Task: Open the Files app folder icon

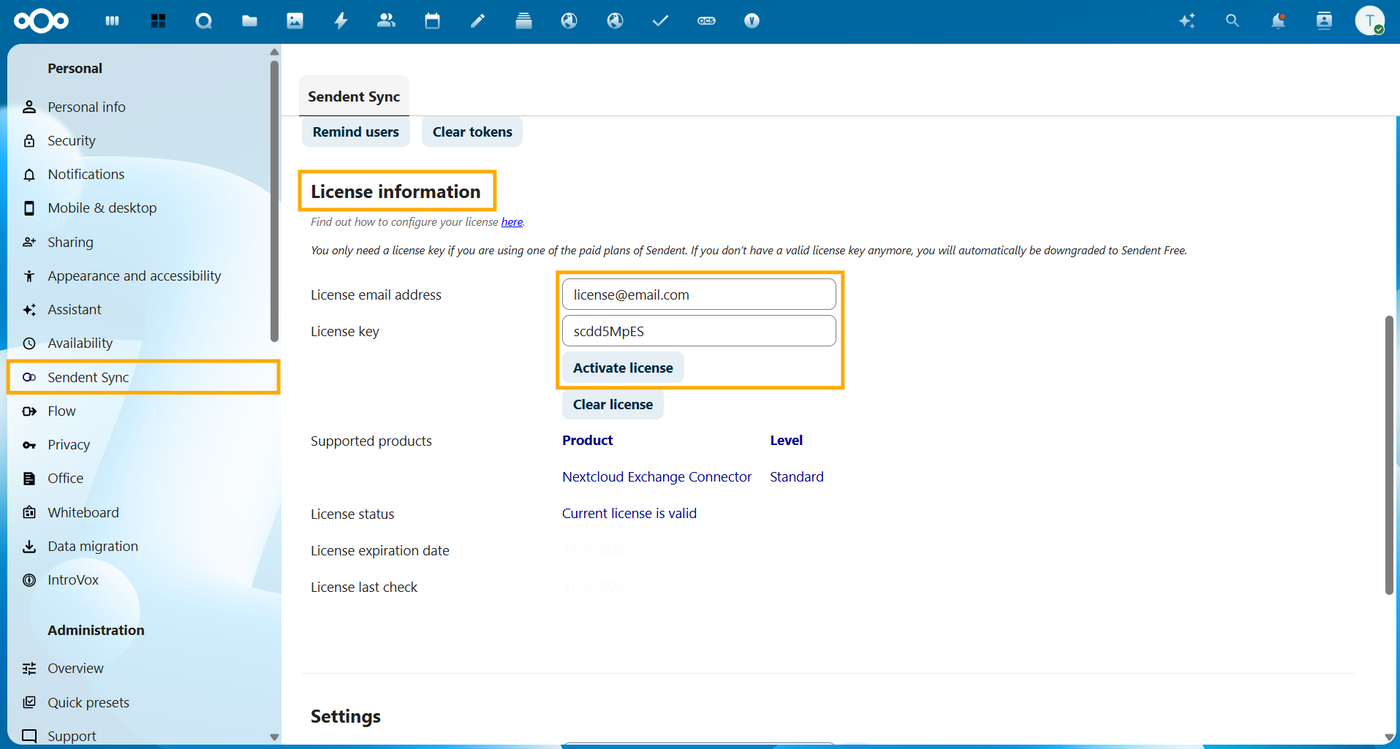Action: (249, 21)
